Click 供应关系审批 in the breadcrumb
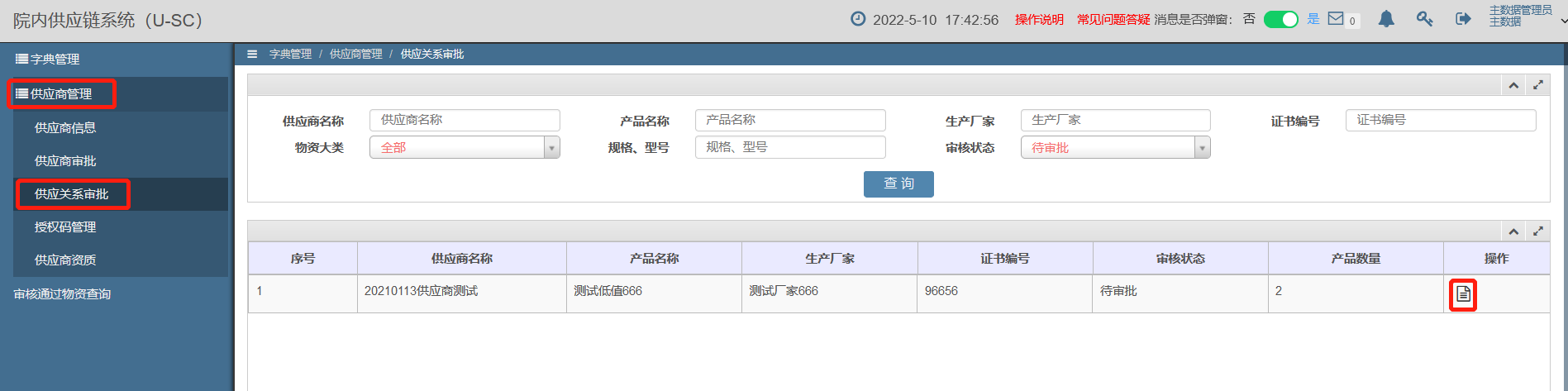This screenshot has height=391, width=1568. 432,54
